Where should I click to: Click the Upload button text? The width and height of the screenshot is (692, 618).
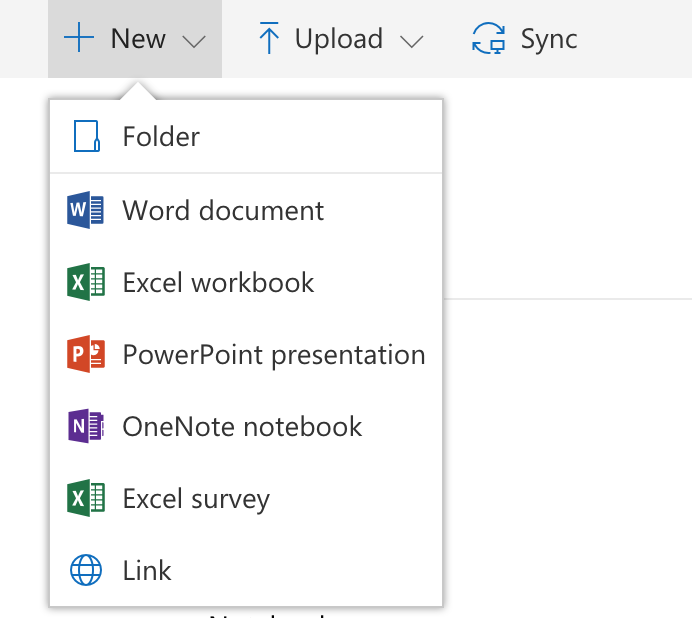click(x=338, y=39)
